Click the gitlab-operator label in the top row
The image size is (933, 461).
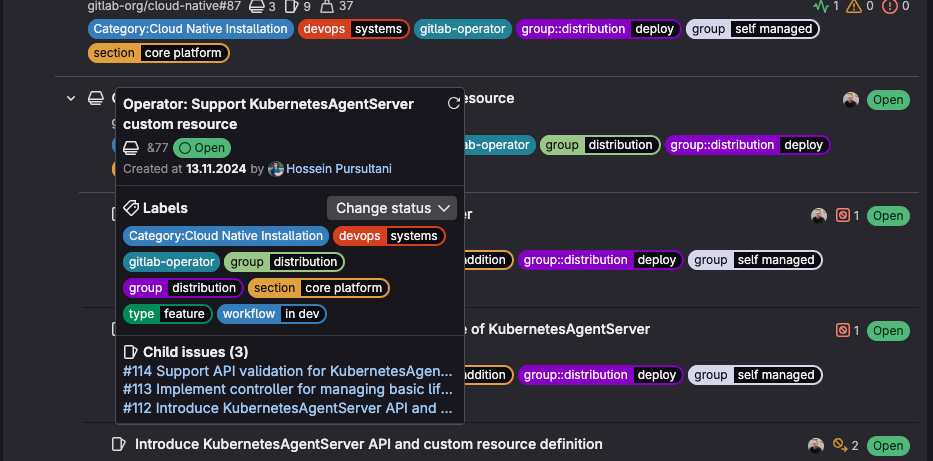click(x=462, y=29)
